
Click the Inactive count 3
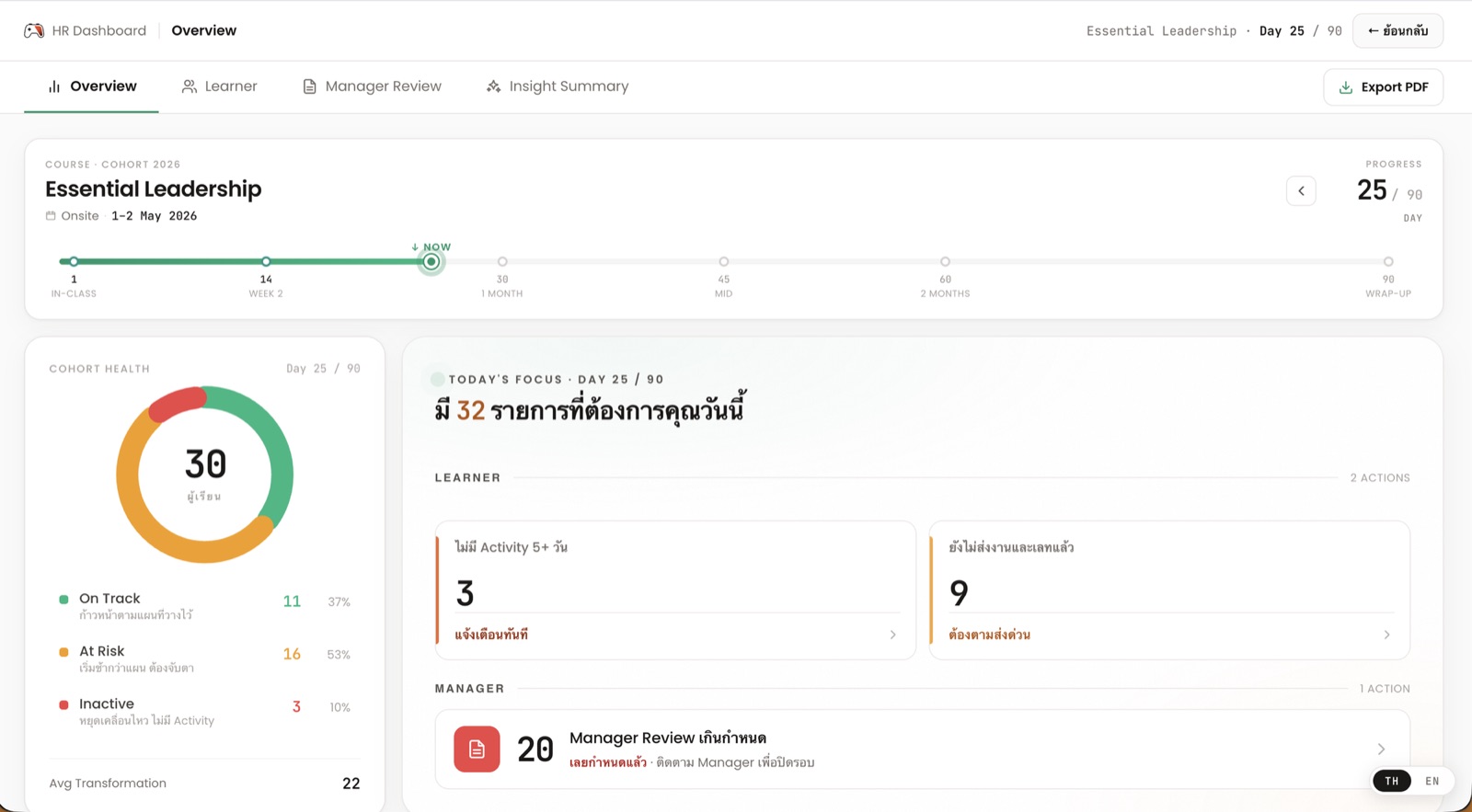(x=296, y=707)
